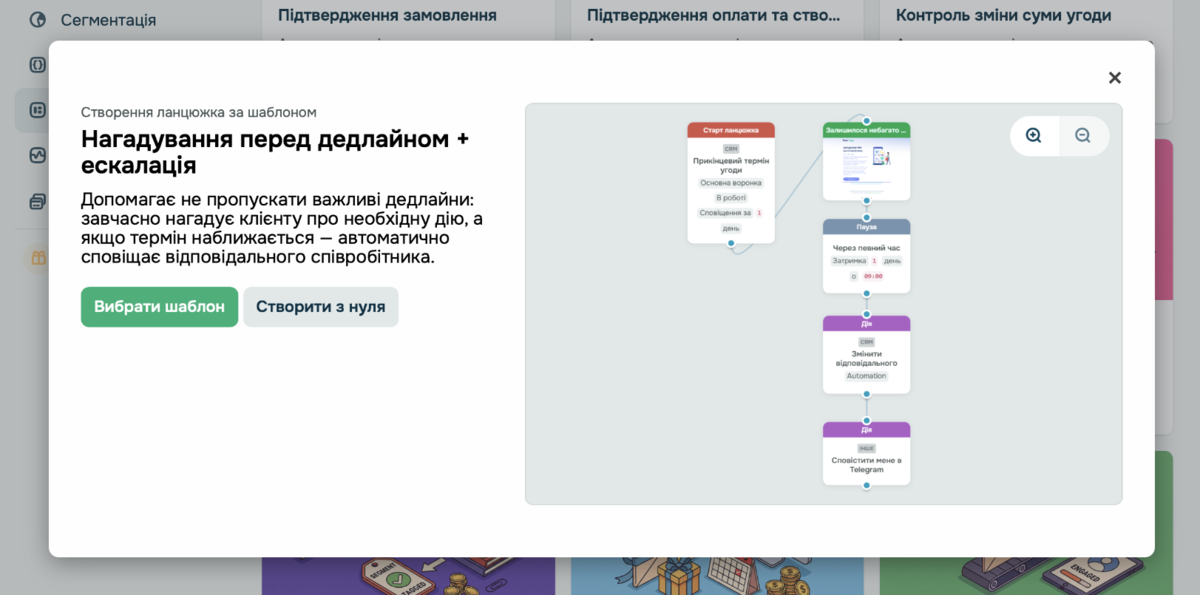Click the Затримка tag in Пауза node
Screen dimensions: 1200x595
[x=849, y=261]
